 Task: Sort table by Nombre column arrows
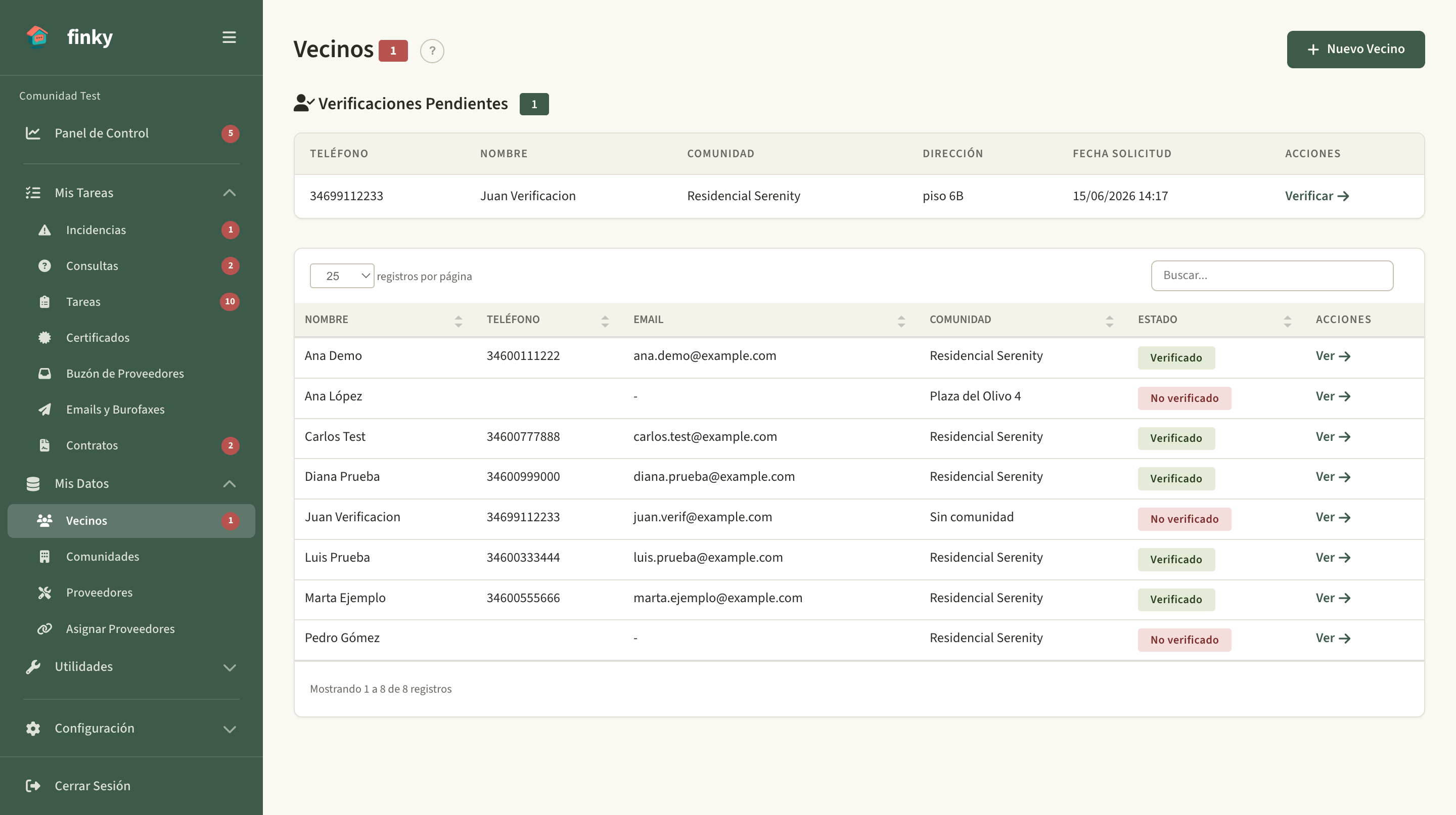459,321
